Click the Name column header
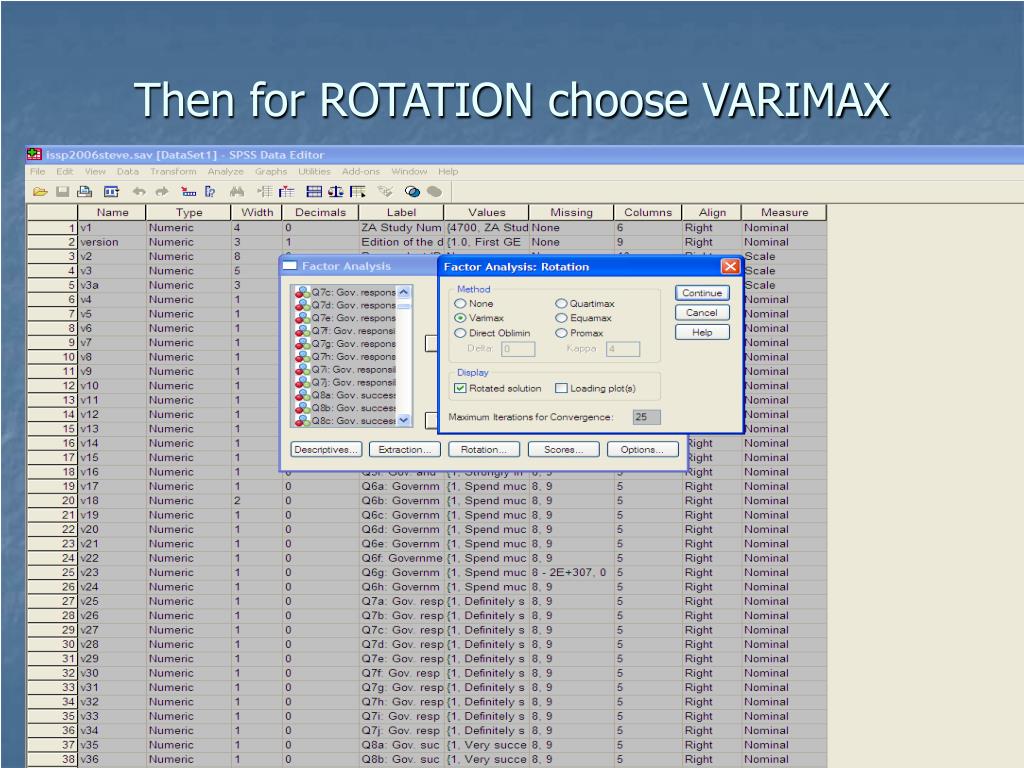Viewport: 1024px width, 768px height. point(112,212)
